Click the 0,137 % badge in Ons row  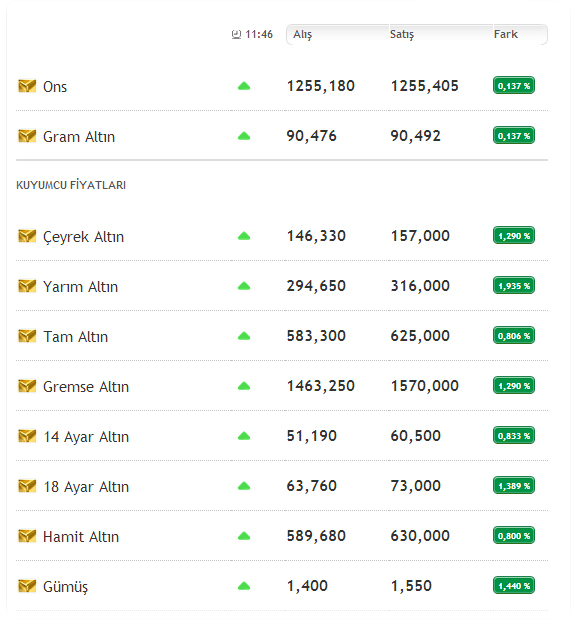click(x=514, y=85)
